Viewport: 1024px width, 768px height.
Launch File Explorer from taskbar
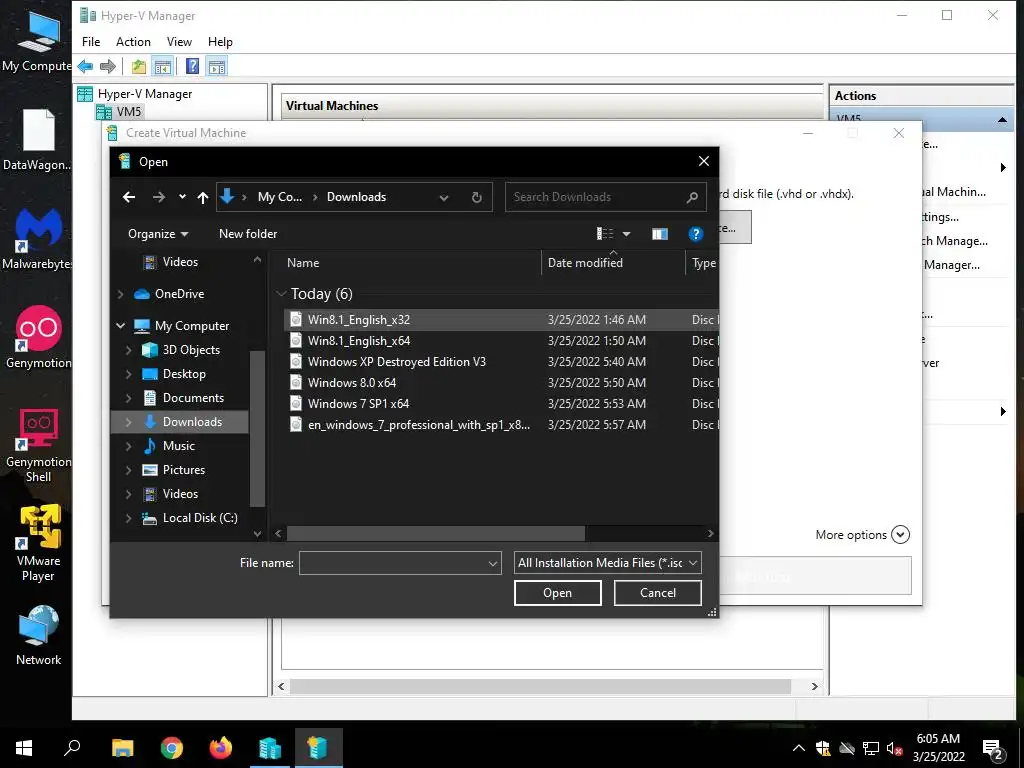[122, 748]
